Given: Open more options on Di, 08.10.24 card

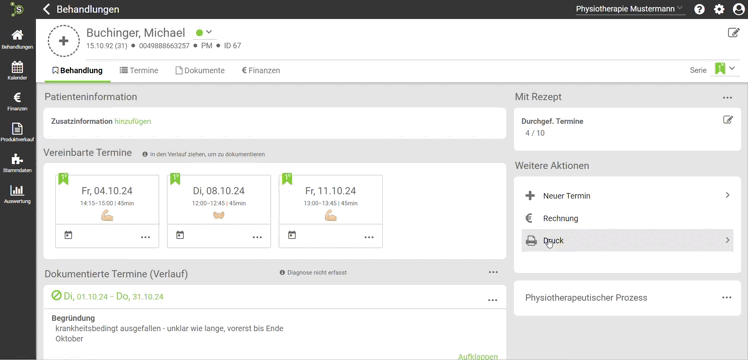Looking at the screenshot, I should [257, 237].
